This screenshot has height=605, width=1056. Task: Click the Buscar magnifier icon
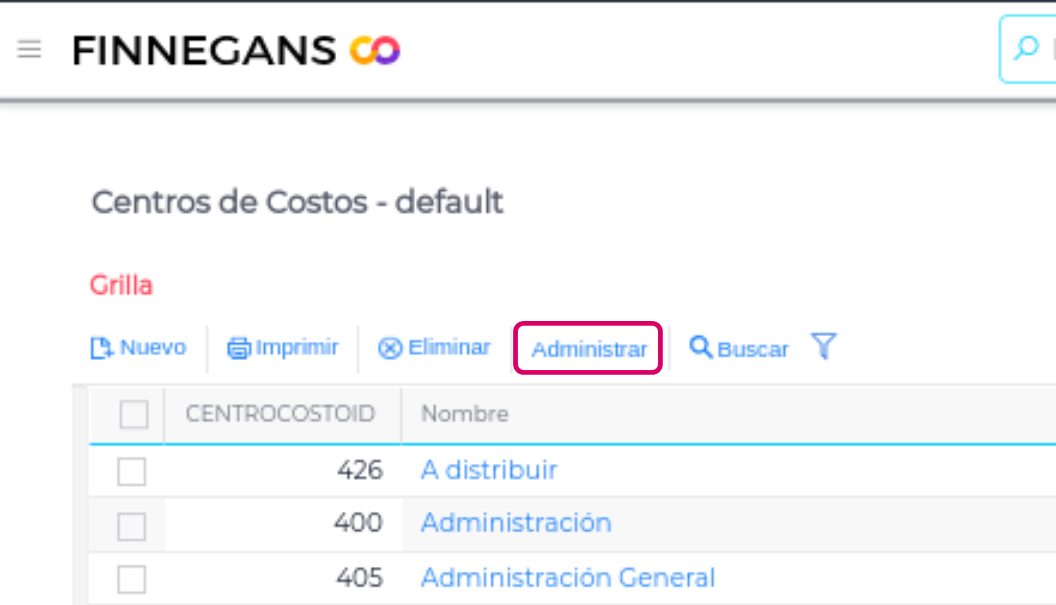click(701, 348)
